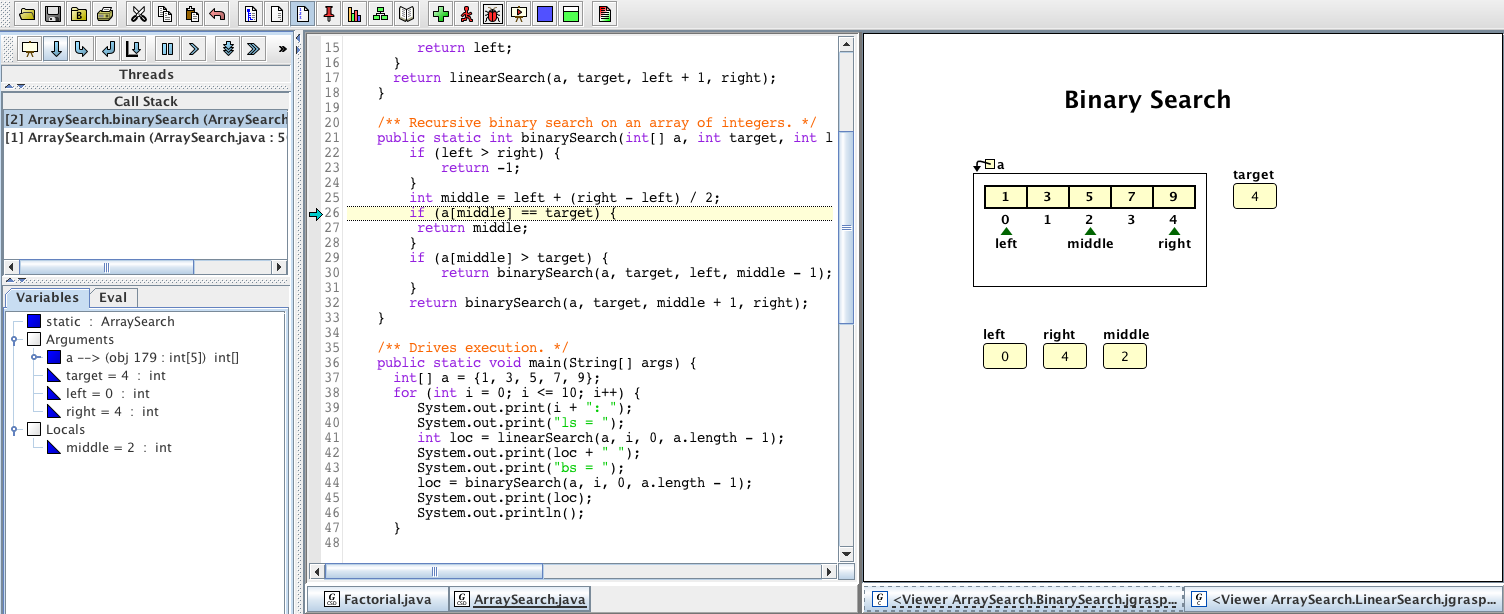
Task: Open documentation with the book icon
Action: pos(407,14)
